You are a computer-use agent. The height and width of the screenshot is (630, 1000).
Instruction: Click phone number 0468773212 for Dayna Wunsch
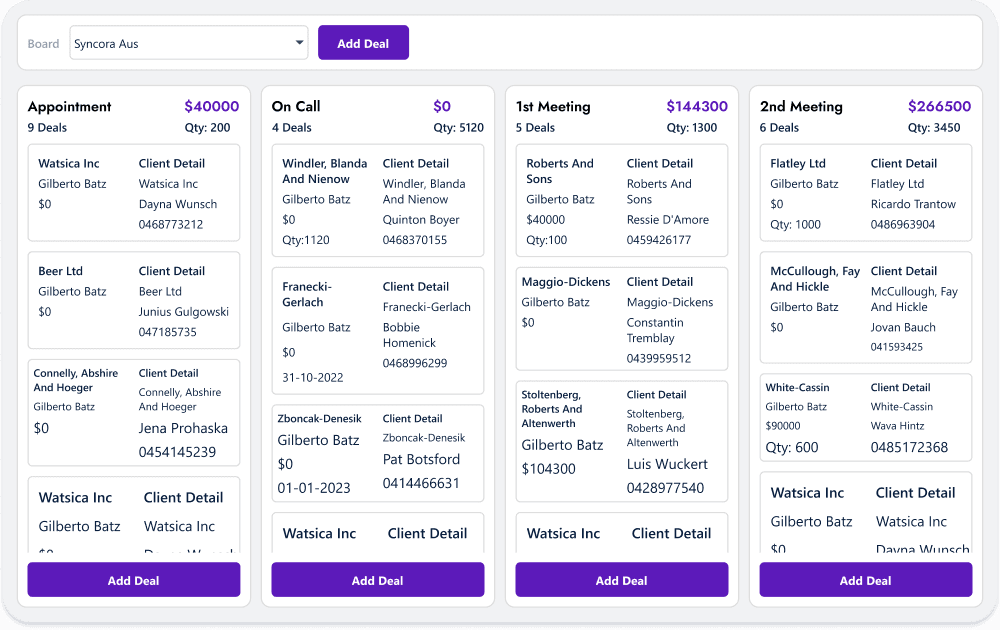click(x=171, y=225)
